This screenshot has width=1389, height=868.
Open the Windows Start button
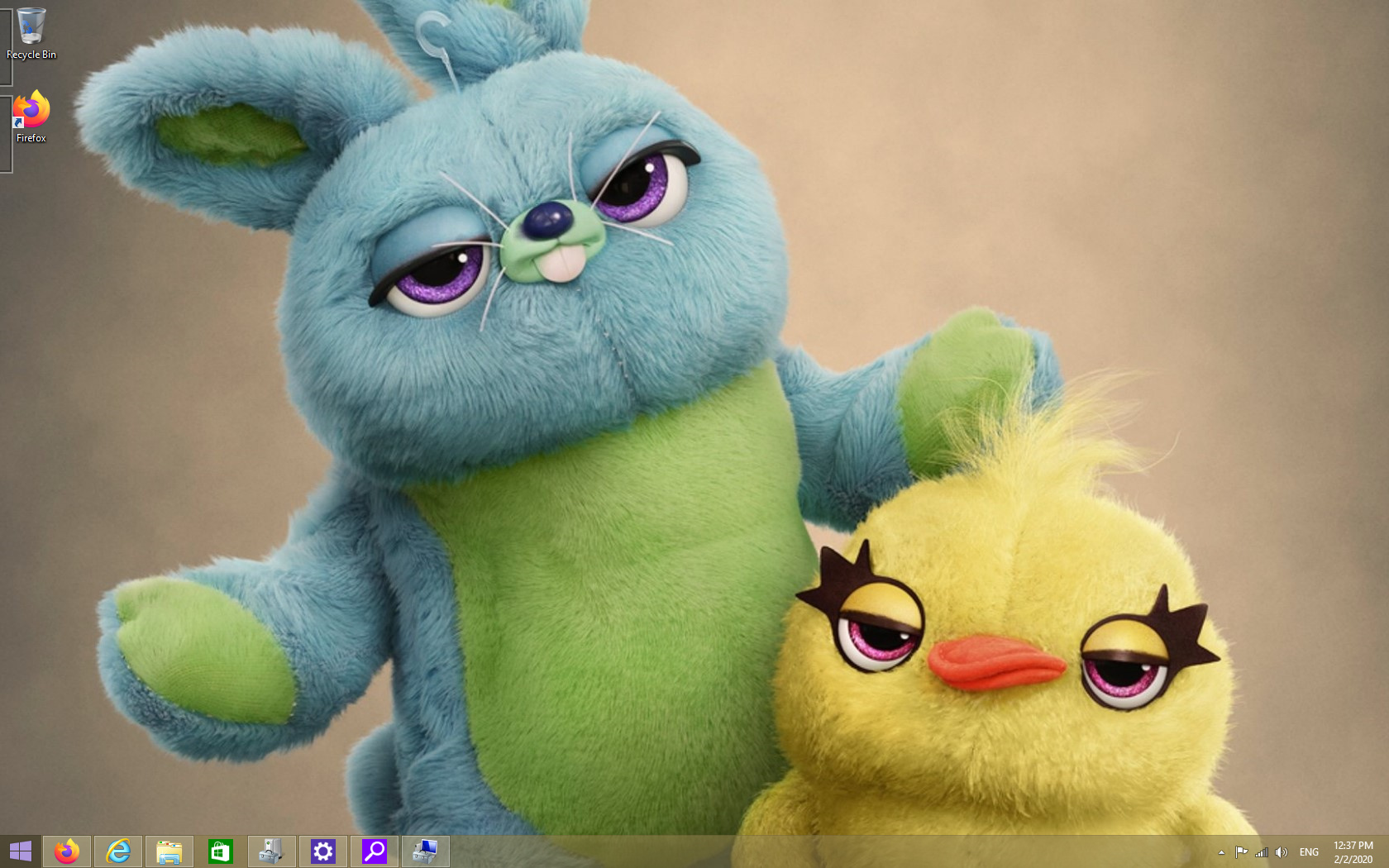coord(20,851)
